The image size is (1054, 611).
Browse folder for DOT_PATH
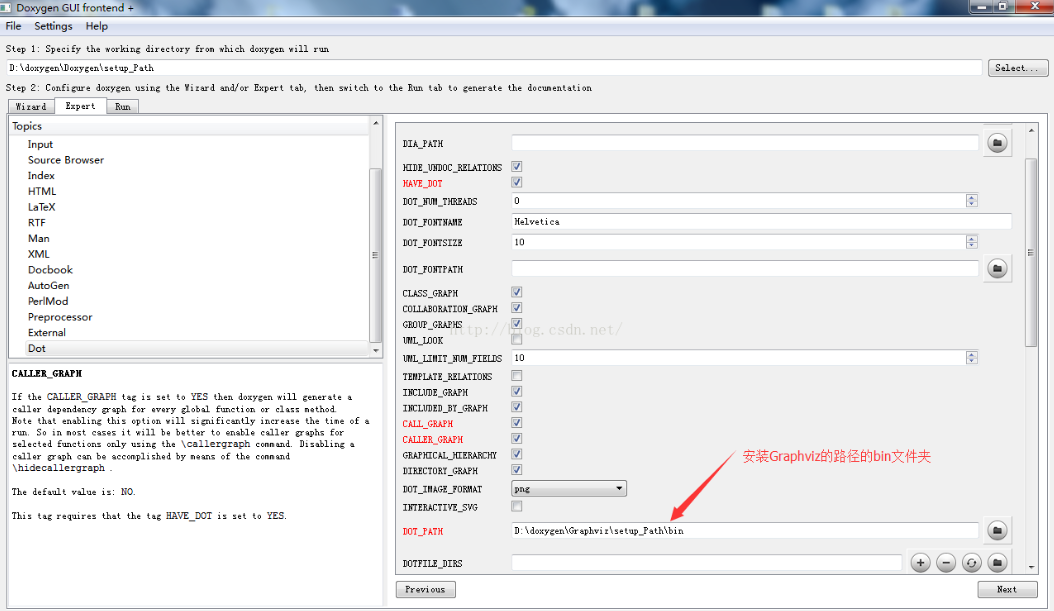[997, 530]
